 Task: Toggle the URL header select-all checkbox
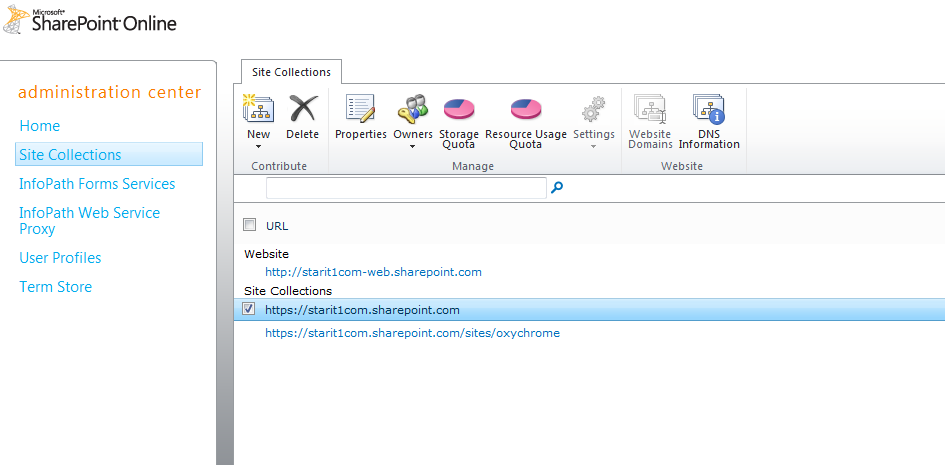click(x=249, y=225)
